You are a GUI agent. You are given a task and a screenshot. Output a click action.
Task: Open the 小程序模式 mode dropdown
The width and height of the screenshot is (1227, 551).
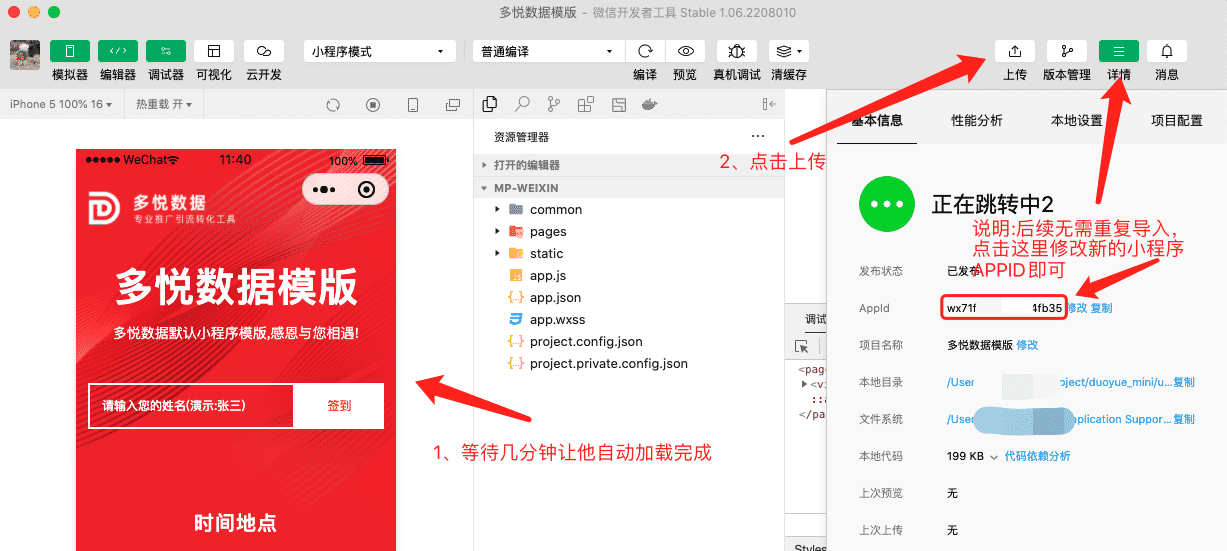tap(380, 51)
